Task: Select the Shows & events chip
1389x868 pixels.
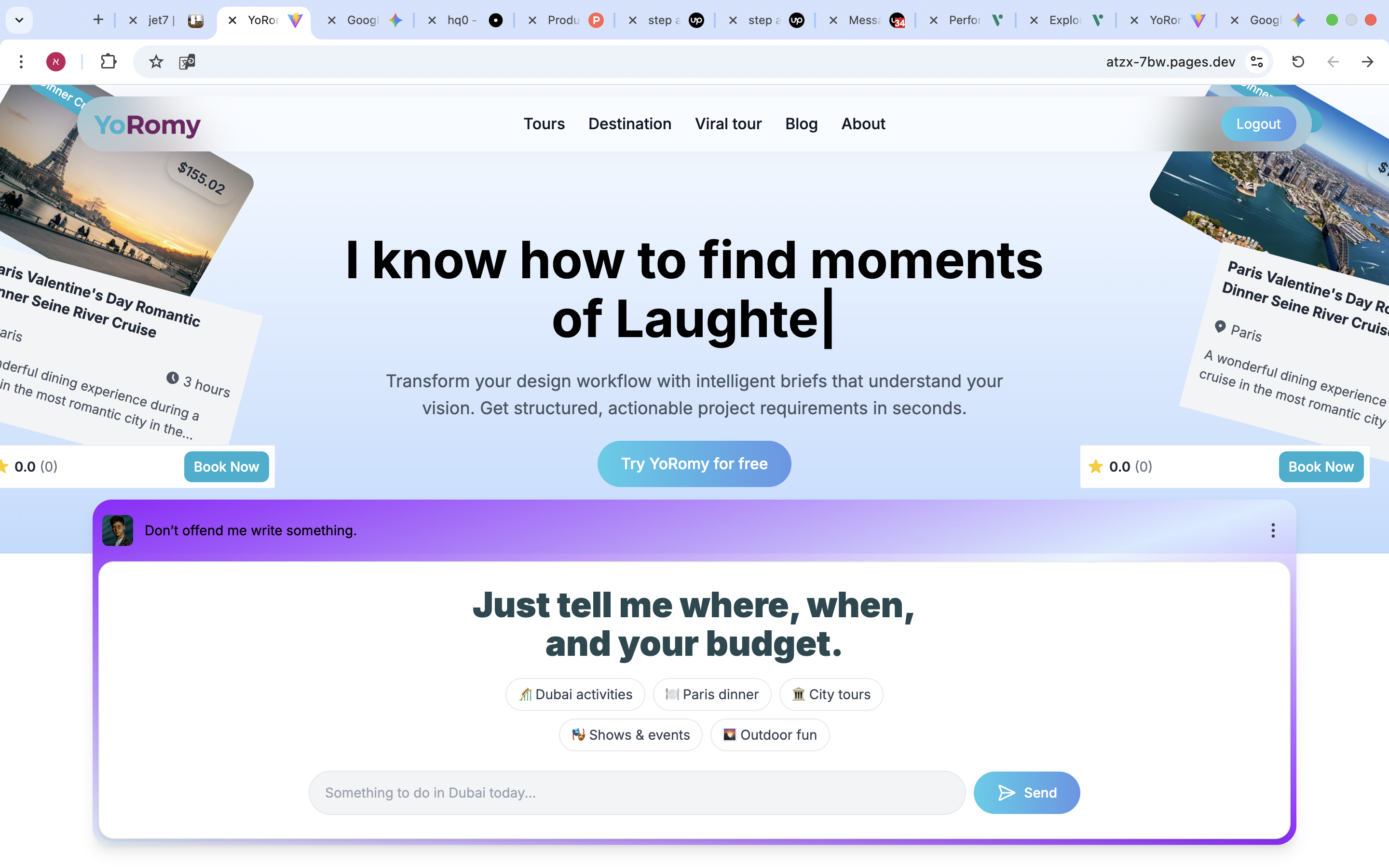Action: [x=630, y=734]
